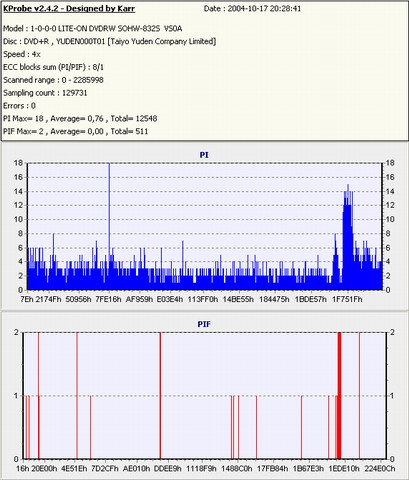Click the PI chart title
The height and width of the screenshot is (480, 409).
pyautogui.click(x=204, y=155)
